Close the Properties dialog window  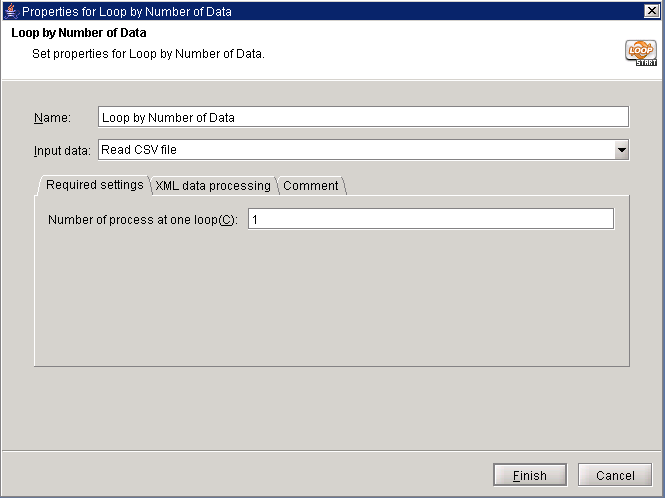(x=652, y=11)
